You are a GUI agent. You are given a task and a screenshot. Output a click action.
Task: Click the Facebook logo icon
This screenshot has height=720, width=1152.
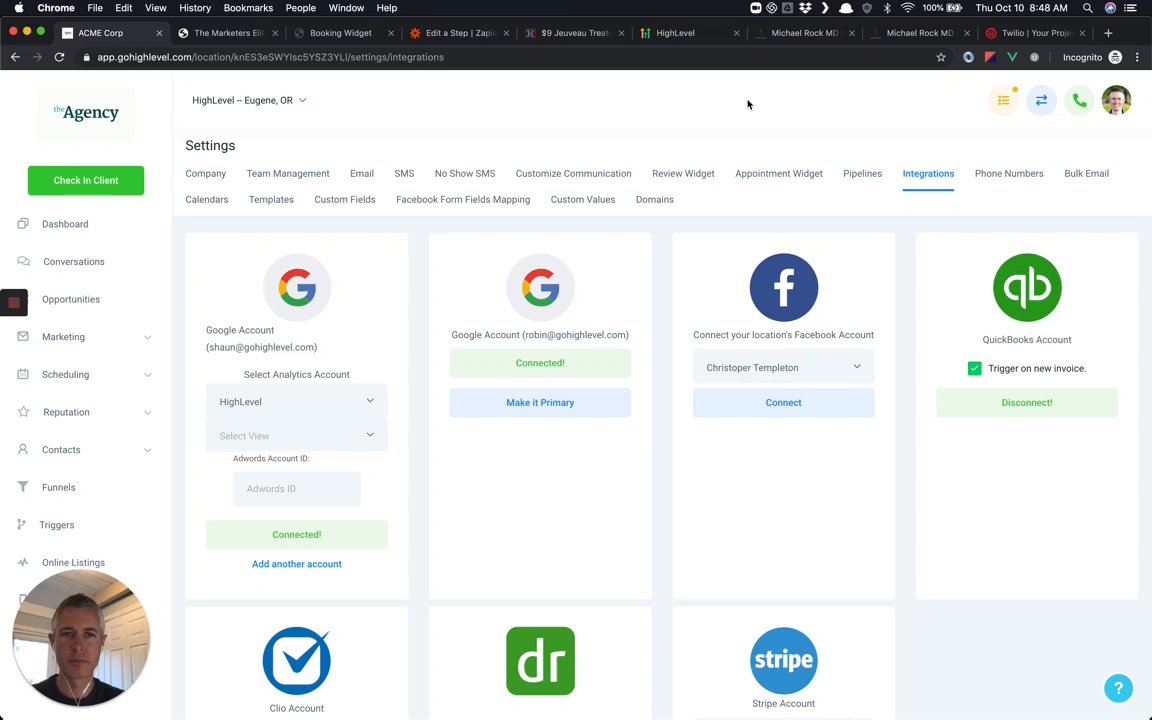pos(783,287)
